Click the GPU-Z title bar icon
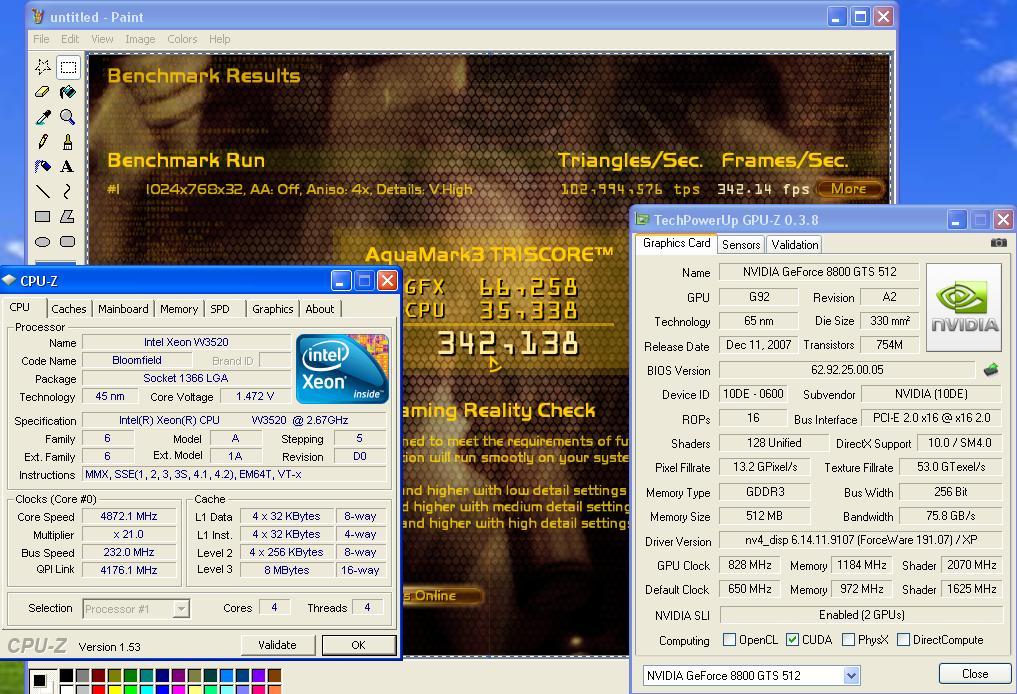Viewport: 1017px width, 694px height. 642,219
